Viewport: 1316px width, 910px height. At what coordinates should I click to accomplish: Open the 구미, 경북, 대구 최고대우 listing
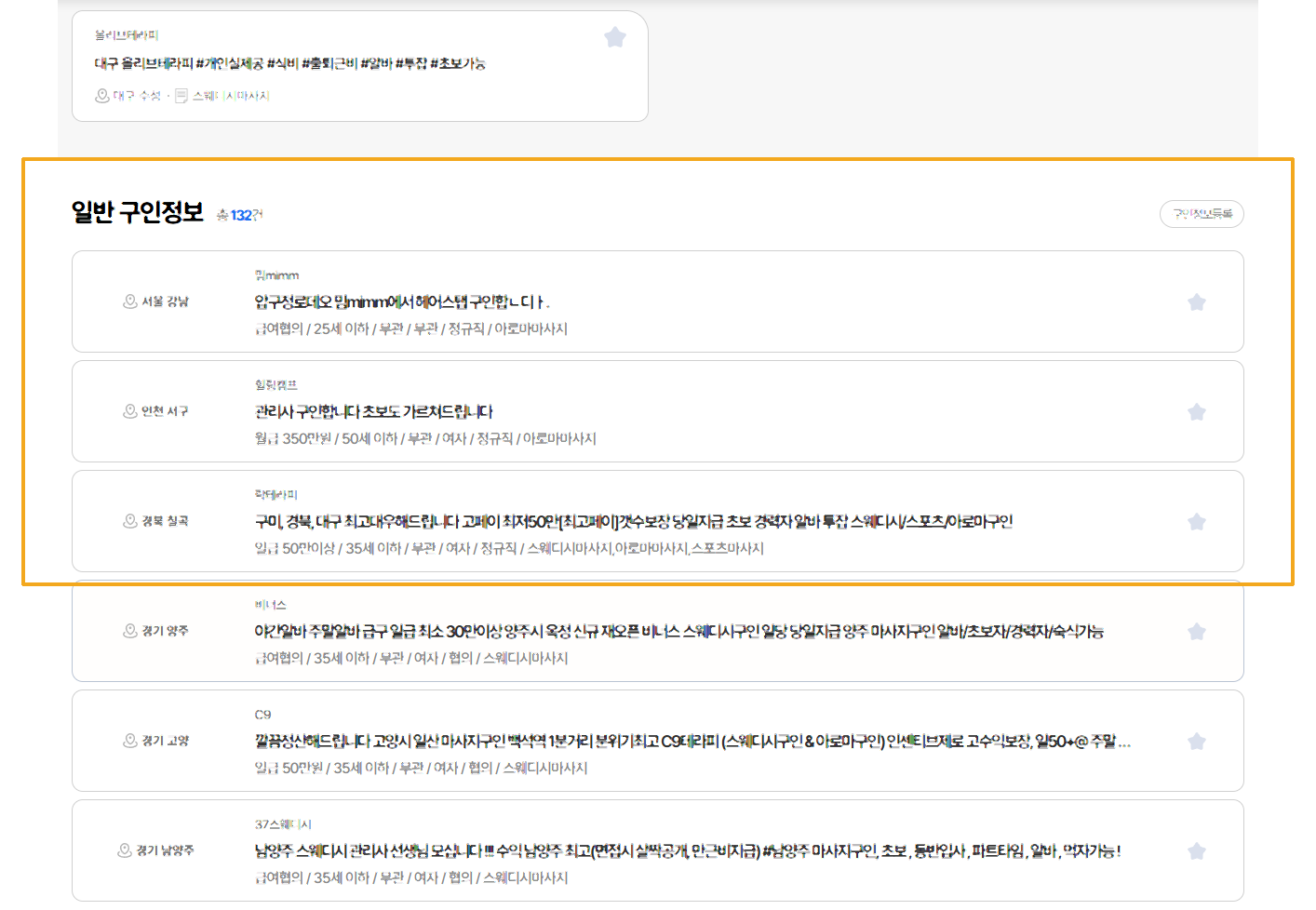(x=633, y=522)
